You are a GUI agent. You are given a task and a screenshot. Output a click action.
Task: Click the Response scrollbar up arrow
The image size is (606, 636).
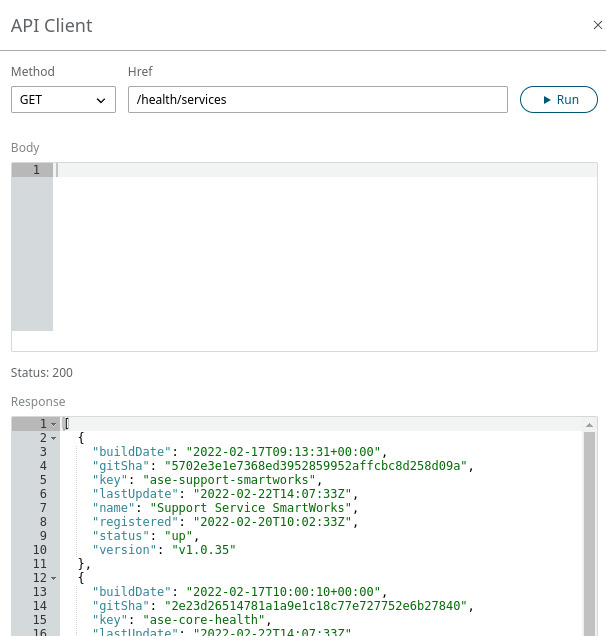coord(590,425)
